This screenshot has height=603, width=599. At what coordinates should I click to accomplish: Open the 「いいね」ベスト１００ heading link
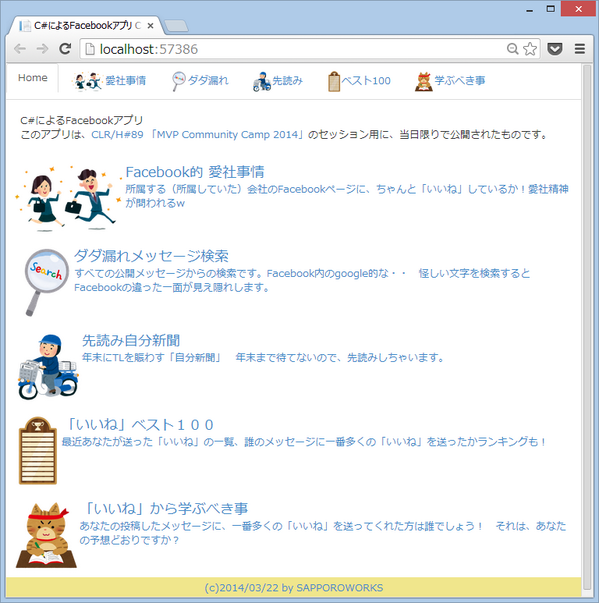[140, 425]
